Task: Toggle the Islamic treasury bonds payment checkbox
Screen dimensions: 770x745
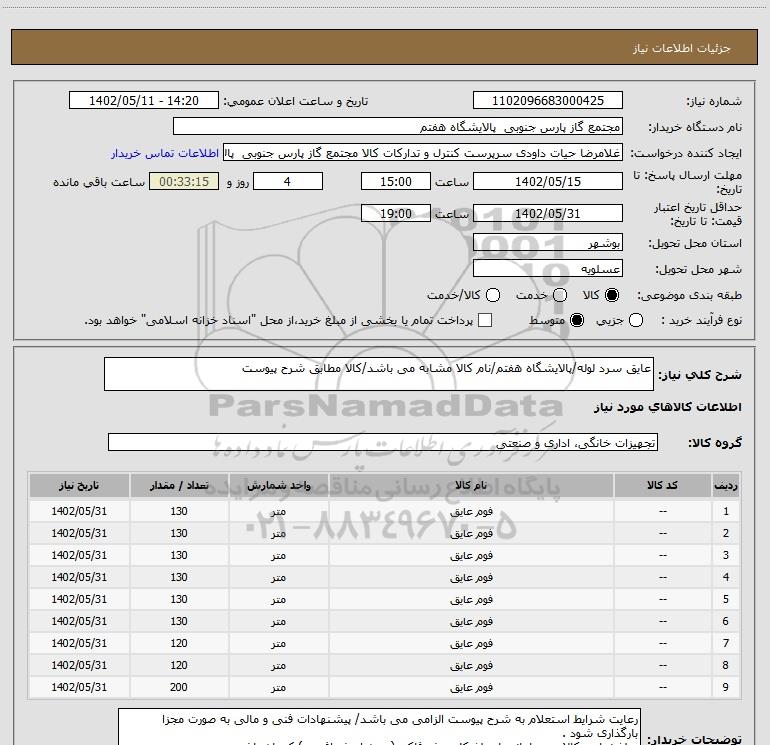Action: 485,320
